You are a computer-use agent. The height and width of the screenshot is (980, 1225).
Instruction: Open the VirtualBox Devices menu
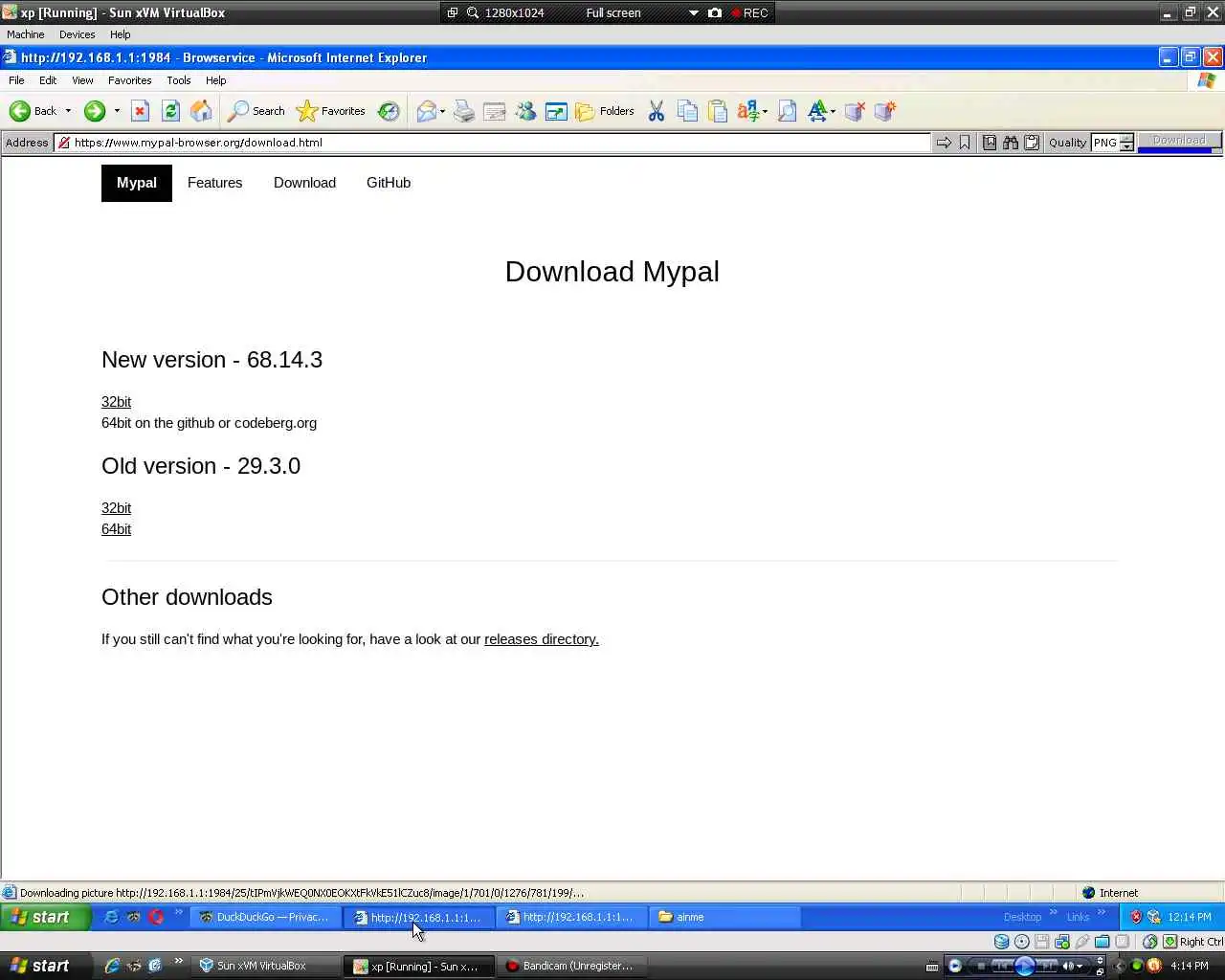[77, 34]
